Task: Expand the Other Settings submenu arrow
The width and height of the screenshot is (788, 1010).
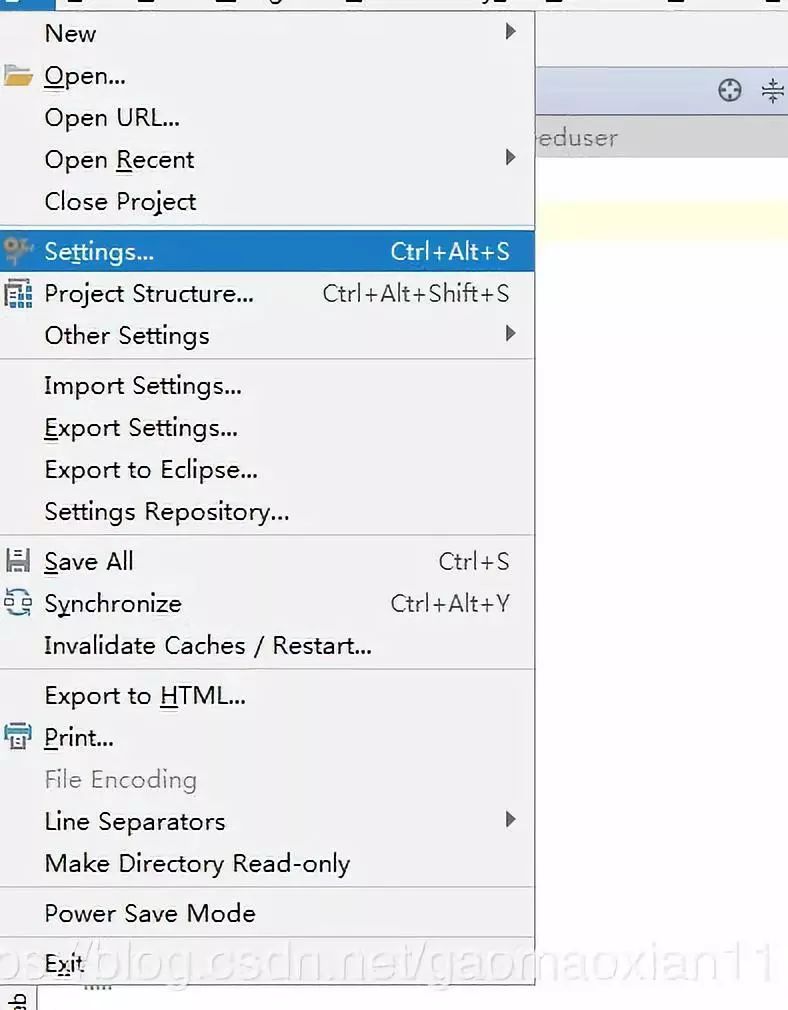Action: coord(510,334)
